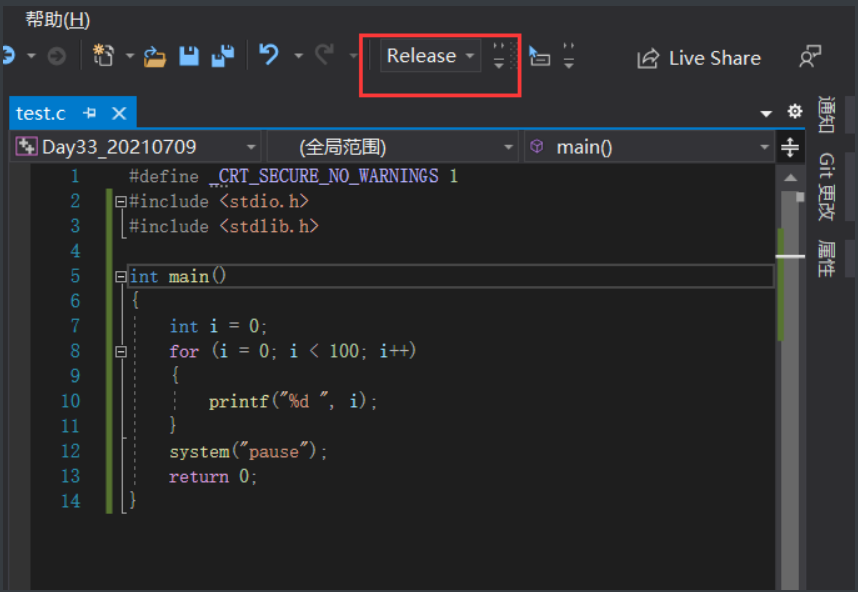Click int i = 0 declaration line
The width and height of the screenshot is (858, 592).
(x=218, y=327)
